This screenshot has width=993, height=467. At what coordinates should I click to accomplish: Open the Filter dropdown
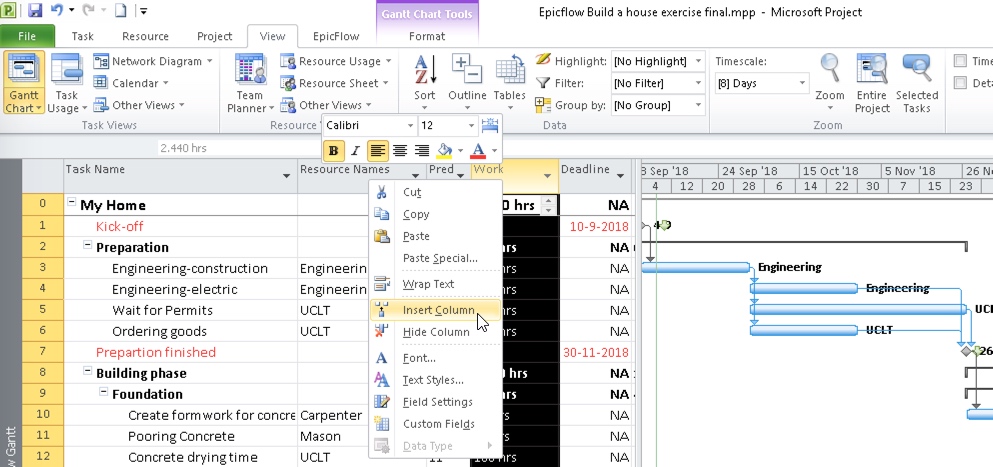coord(699,83)
